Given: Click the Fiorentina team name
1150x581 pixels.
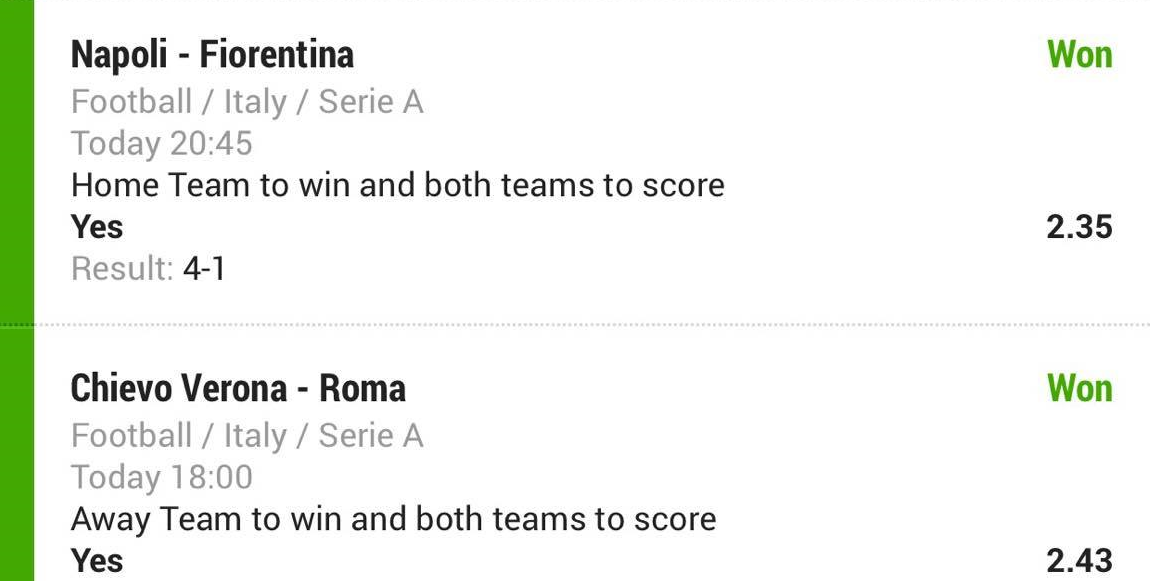Looking at the screenshot, I should [276, 54].
